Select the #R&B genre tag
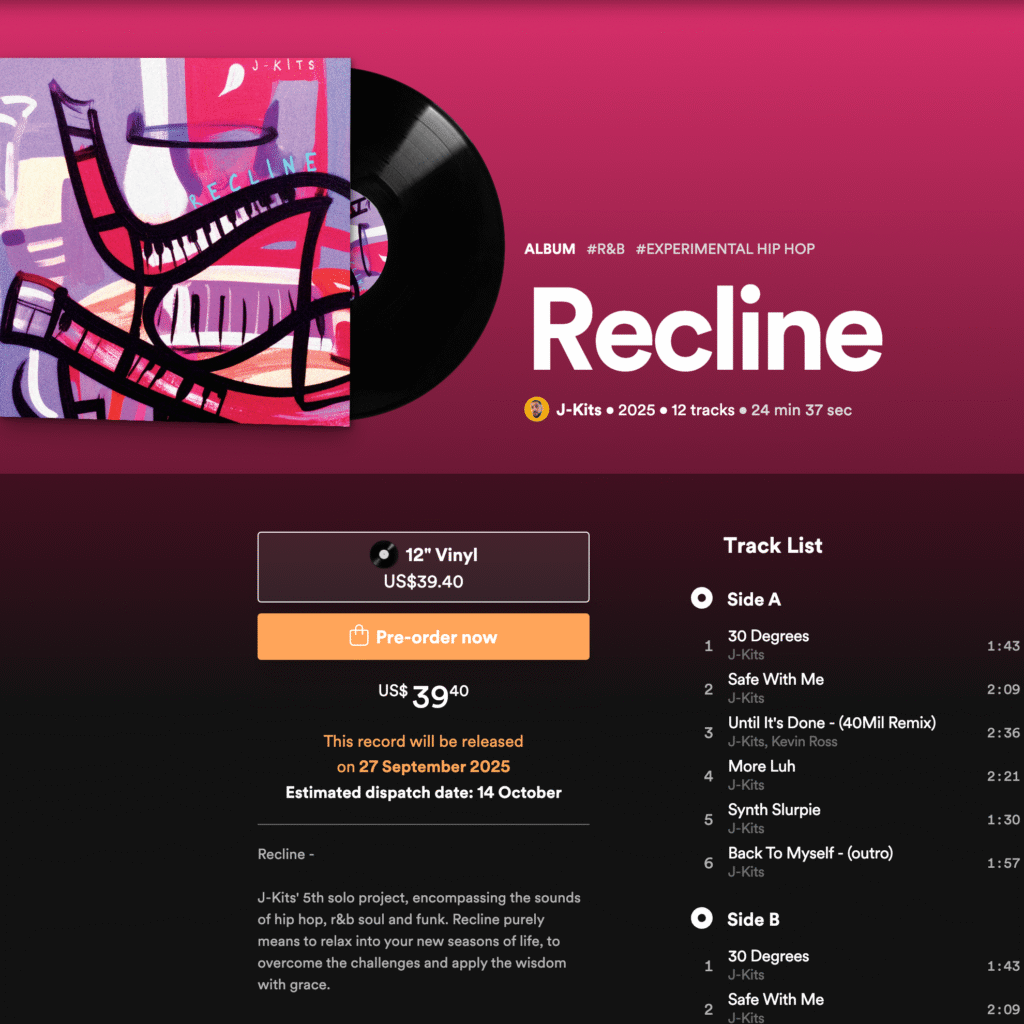Image resolution: width=1024 pixels, height=1024 pixels. 605,249
